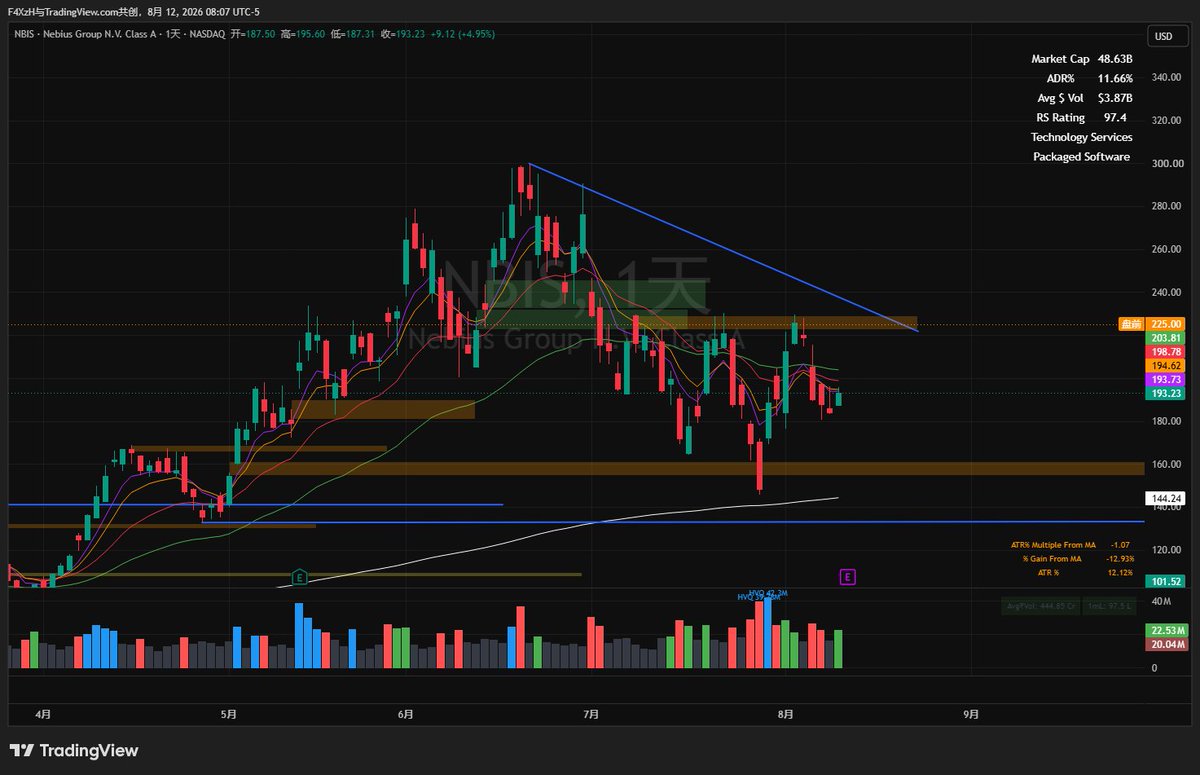Viewport: 1200px width, 775px height.
Task: Click the Technology Services sector text
Action: (1082, 137)
